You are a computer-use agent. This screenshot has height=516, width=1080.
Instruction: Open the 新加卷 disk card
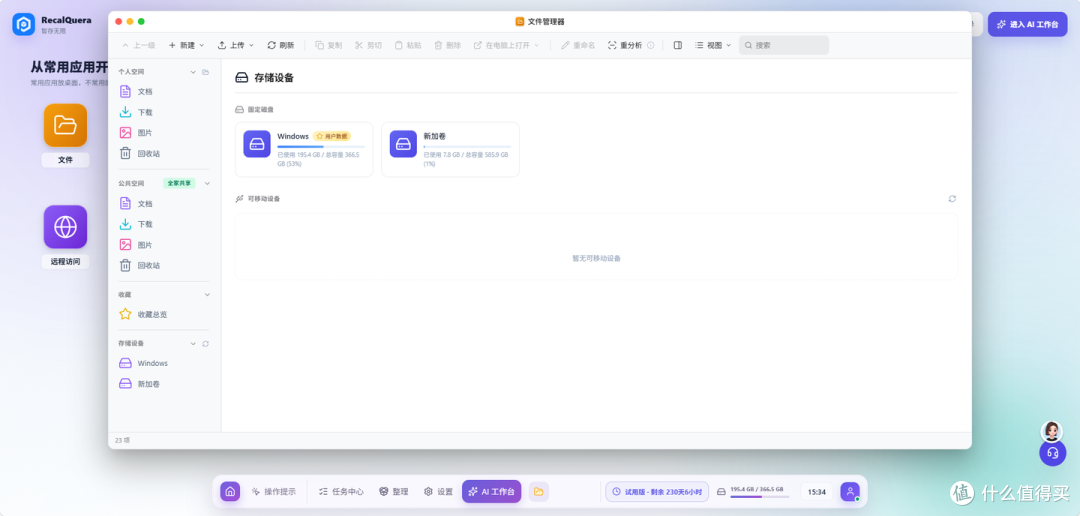pos(450,149)
